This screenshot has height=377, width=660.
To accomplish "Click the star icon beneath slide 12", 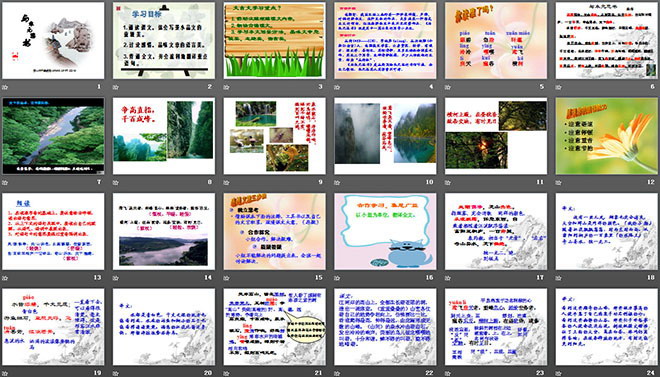I will [x=559, y=182].
